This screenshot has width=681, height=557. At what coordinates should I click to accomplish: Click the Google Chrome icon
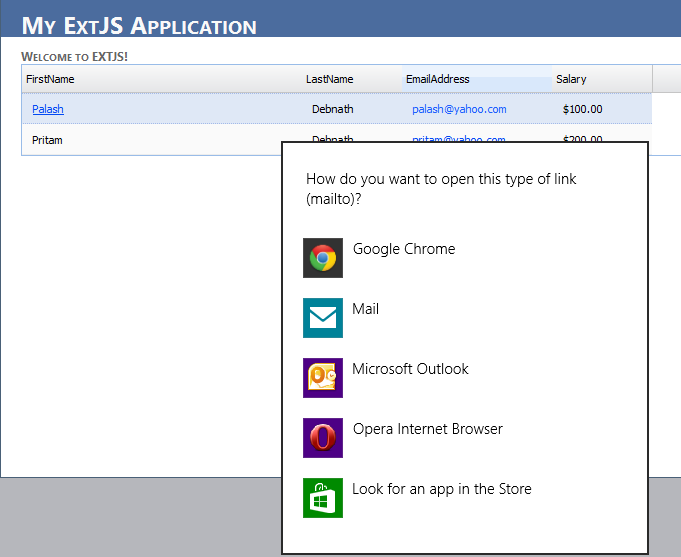[323, 258]
